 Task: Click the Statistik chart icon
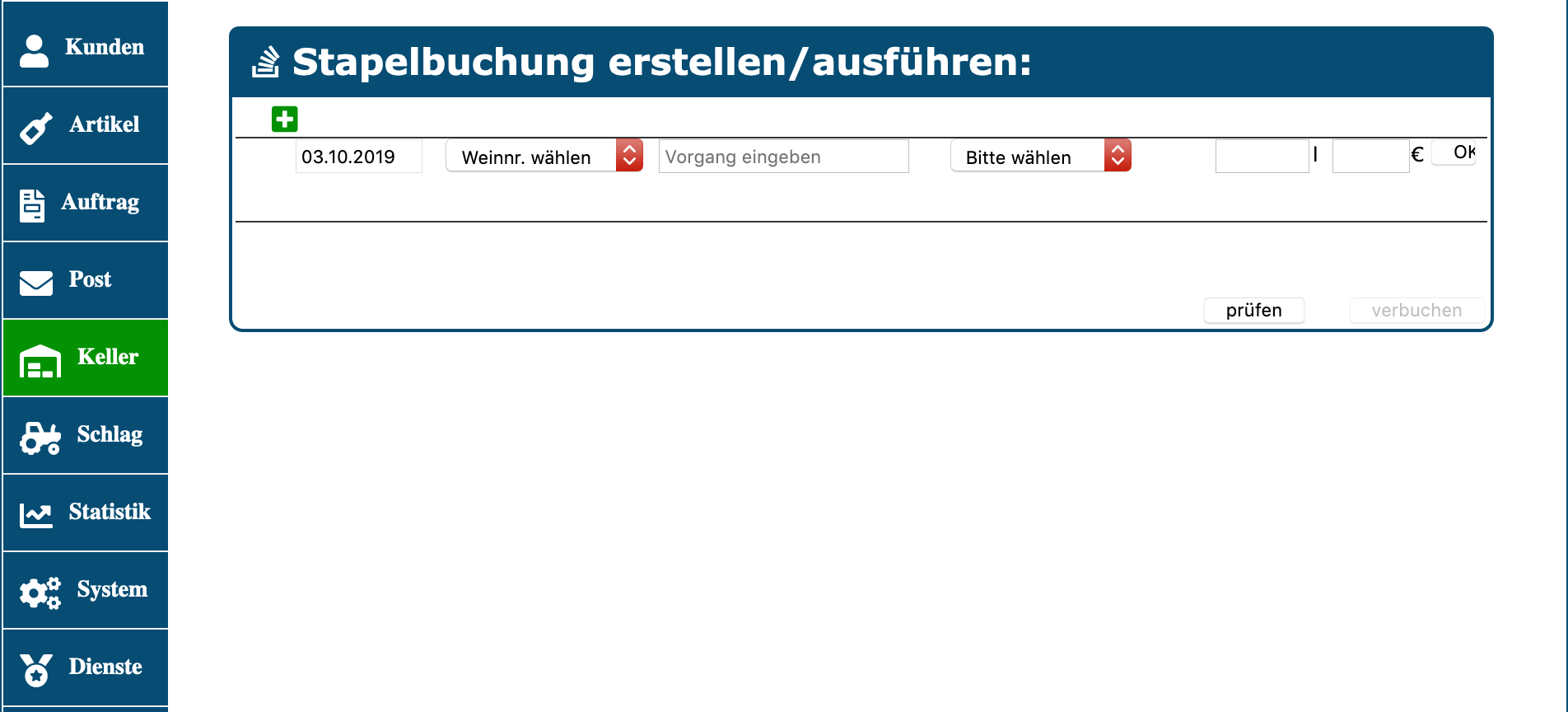tap(36, 516)
